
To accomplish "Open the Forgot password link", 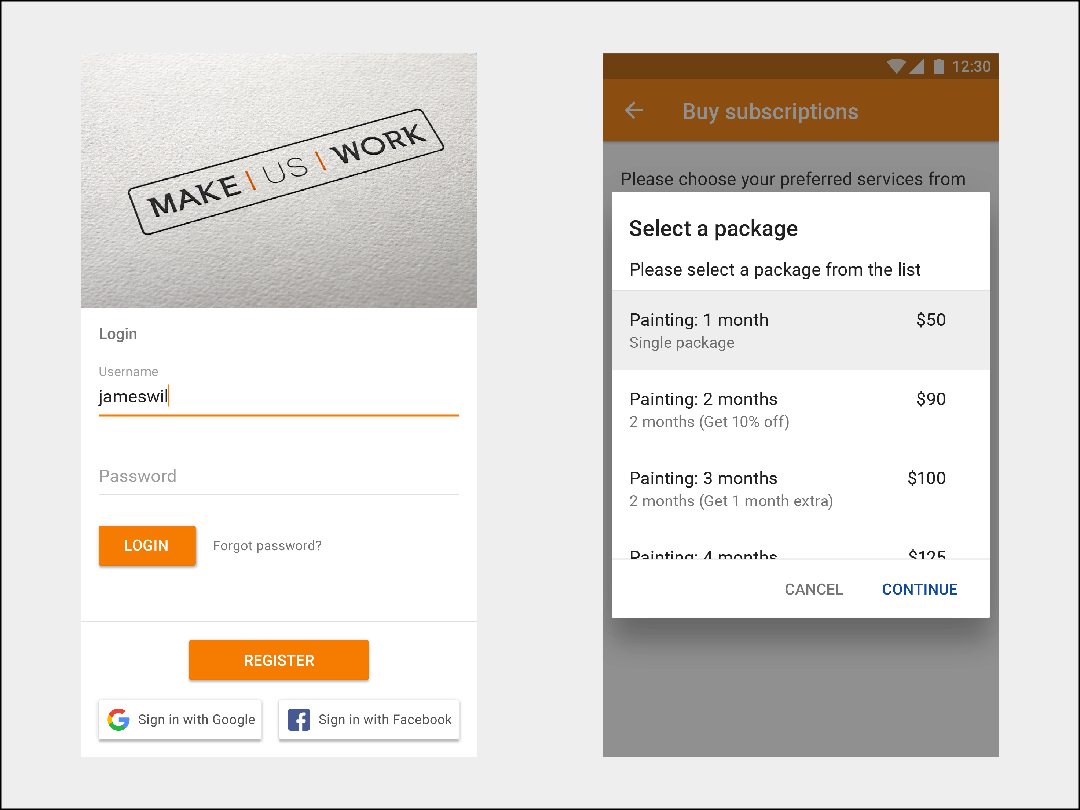I will [267, 546].
